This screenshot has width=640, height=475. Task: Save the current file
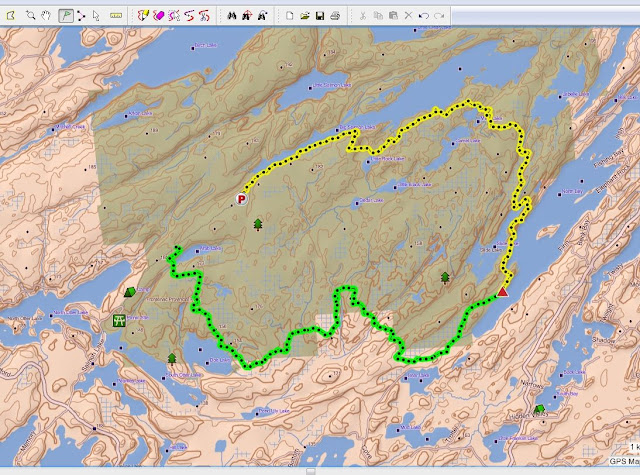[x=320, y=16]
